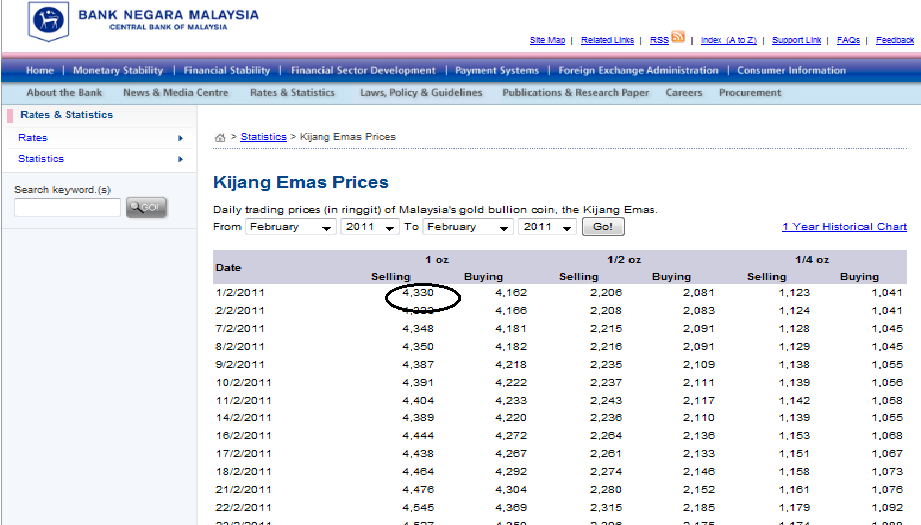Click half-ounce selling price 2,315
The image size is (921, 525).
[606, 508]
